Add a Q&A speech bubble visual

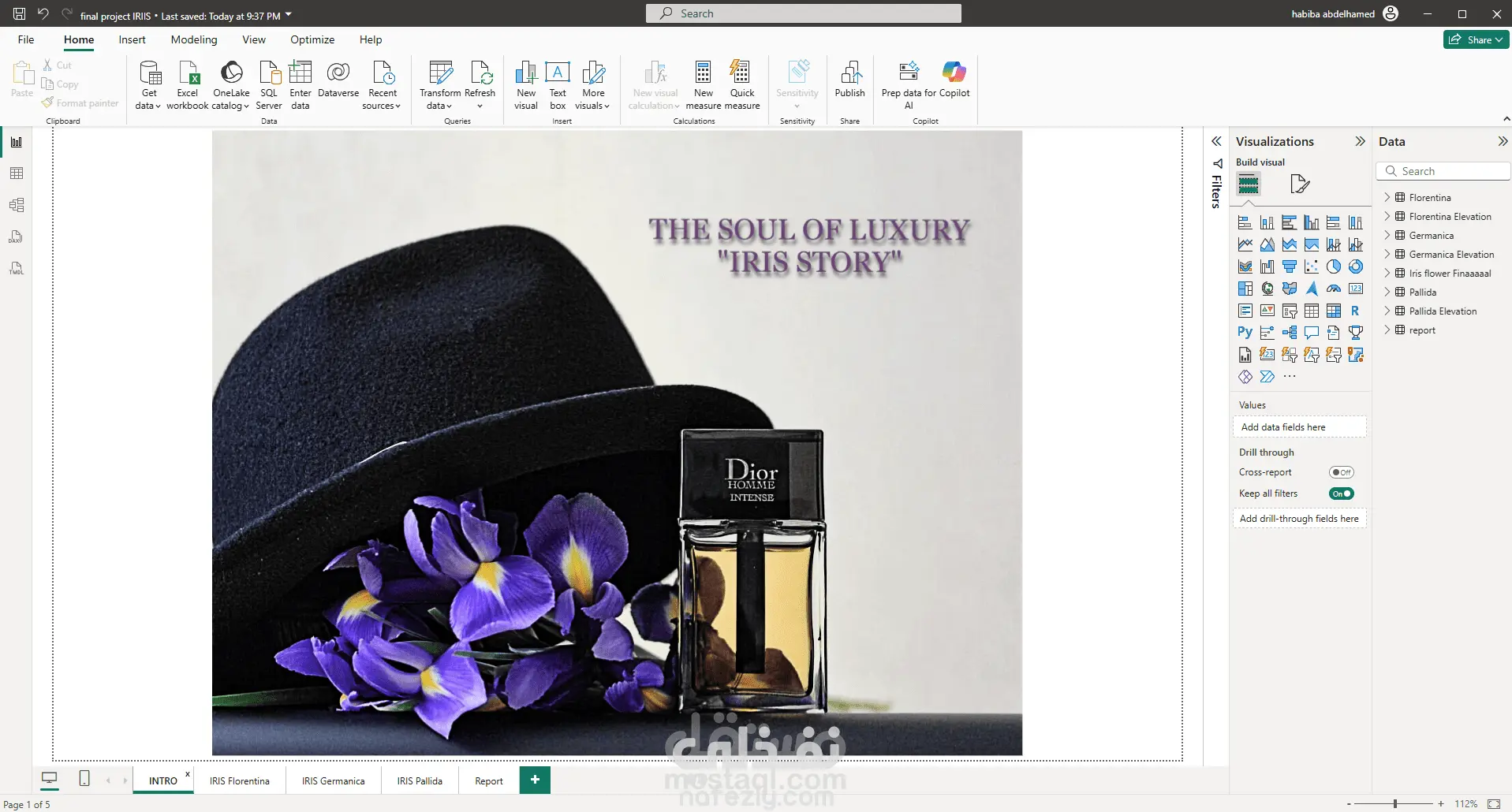pyautogui.click(x=1311, y=333)
